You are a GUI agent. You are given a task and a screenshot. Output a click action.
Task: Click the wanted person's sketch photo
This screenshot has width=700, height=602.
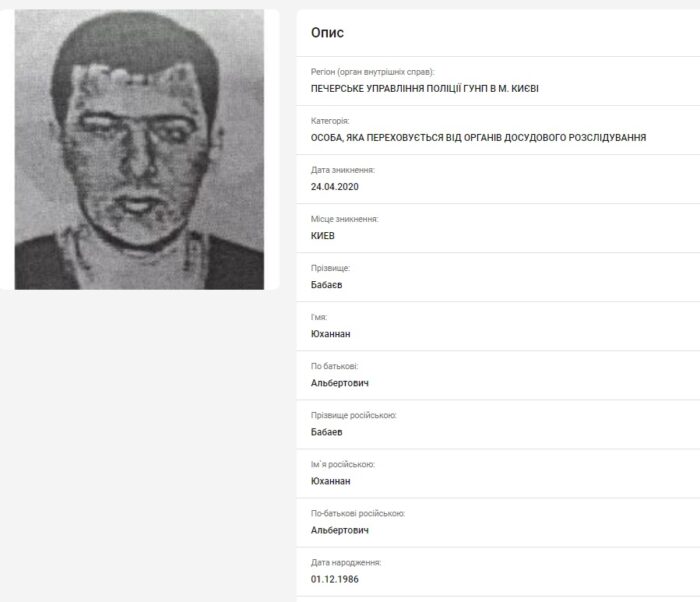tap(139, 150)
